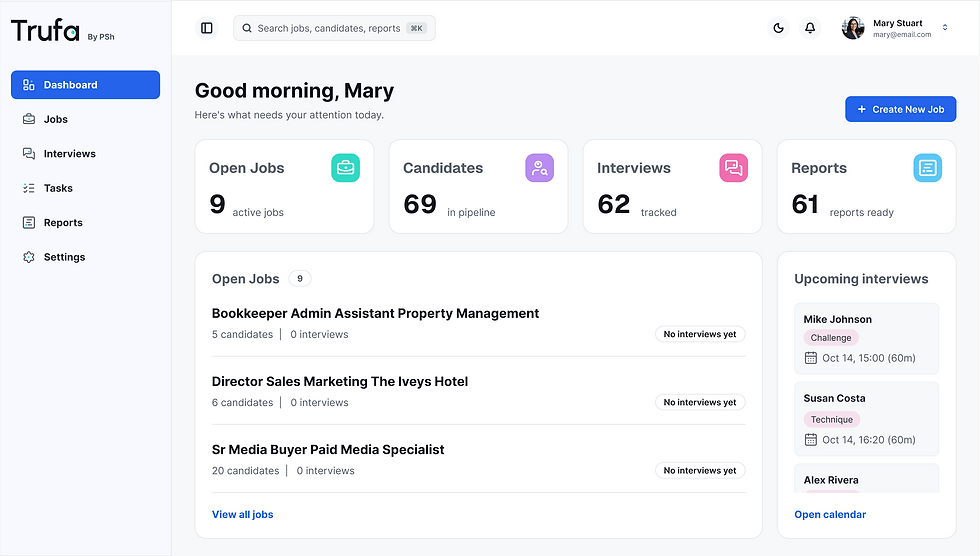Click the purple Candidates card icon
Viewport: 980px width, 556px height.
click(539, 168)
